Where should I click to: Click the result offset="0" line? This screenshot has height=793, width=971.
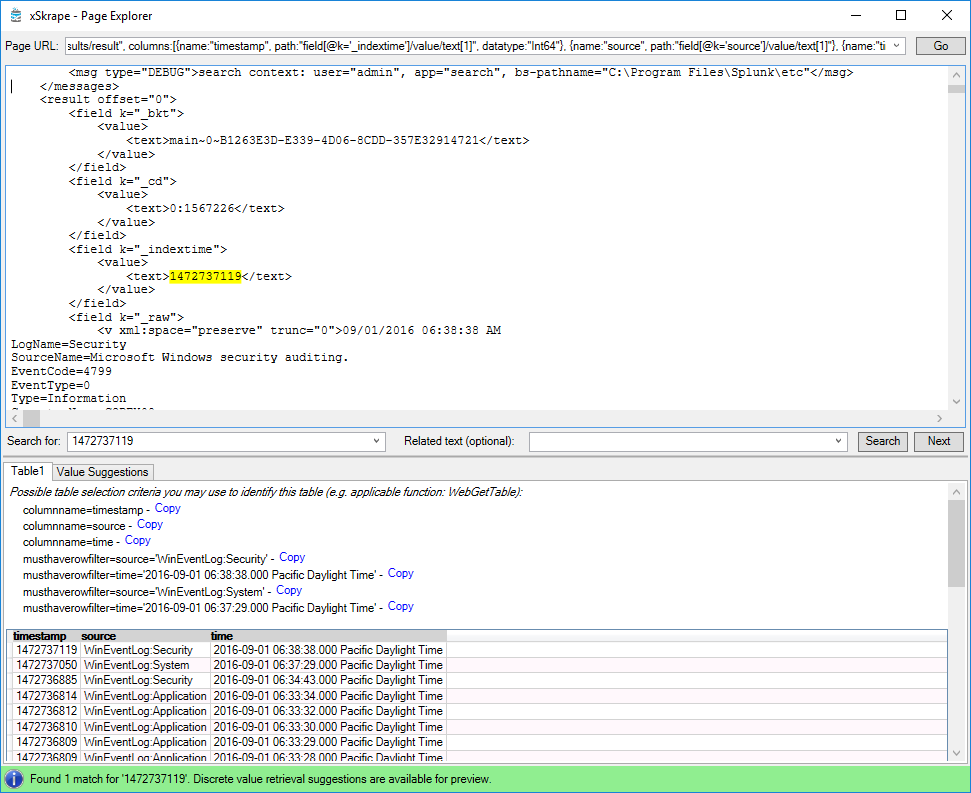pyautogui.click(x=108, y=99)
